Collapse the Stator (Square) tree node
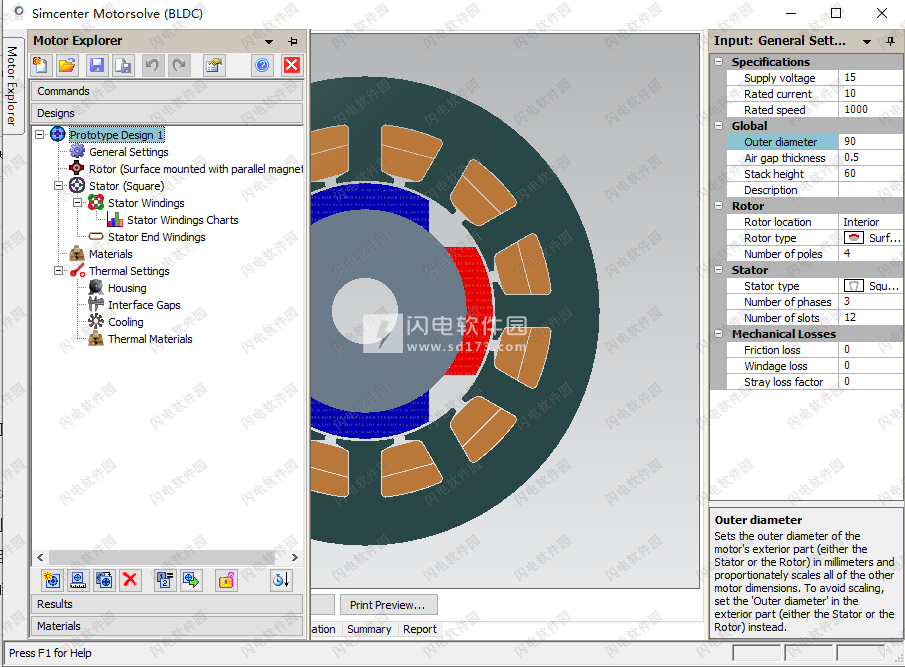This screenshot has height=667, width=905. tap(58, 186)
